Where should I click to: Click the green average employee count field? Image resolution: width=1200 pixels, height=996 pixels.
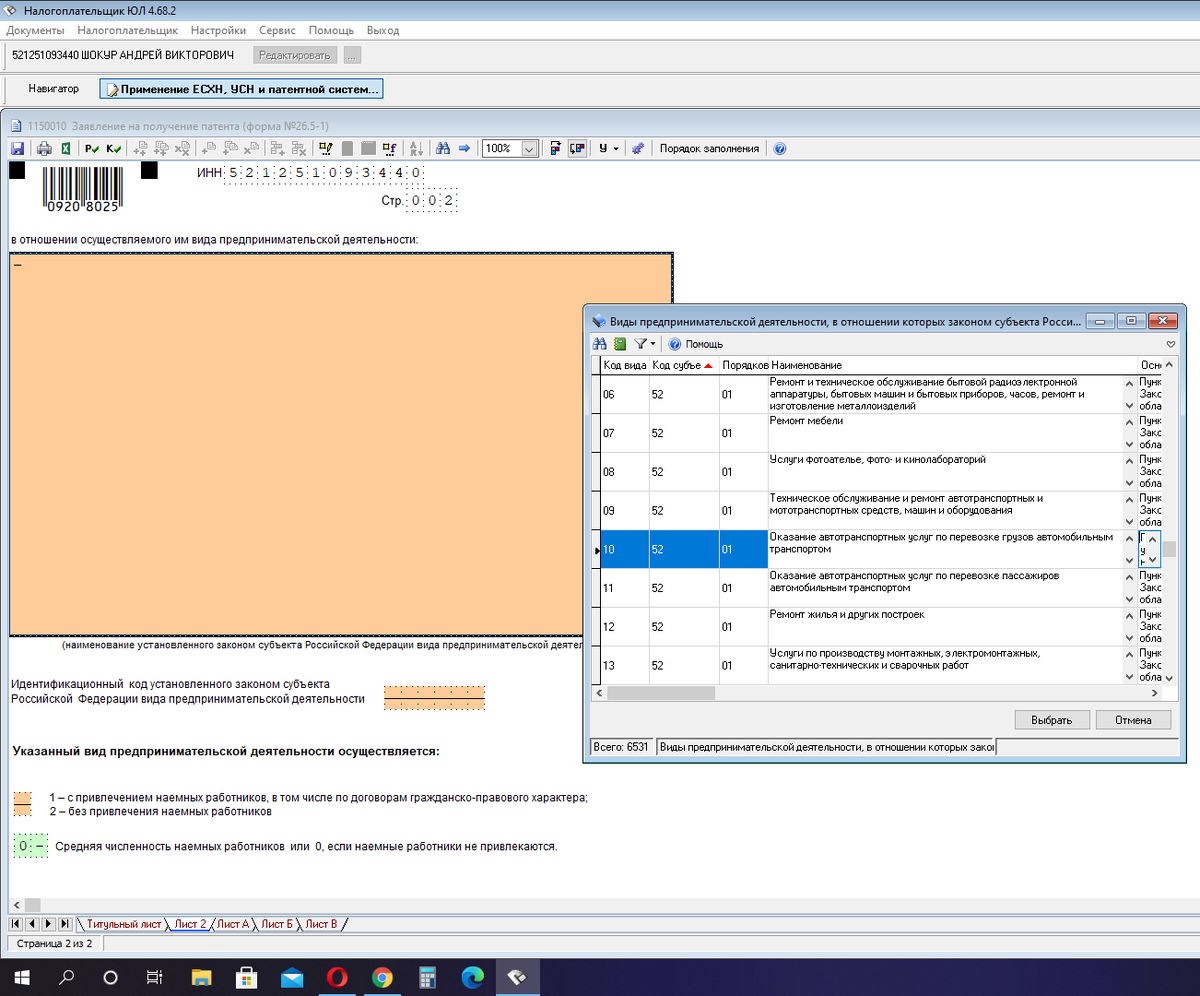30,847
